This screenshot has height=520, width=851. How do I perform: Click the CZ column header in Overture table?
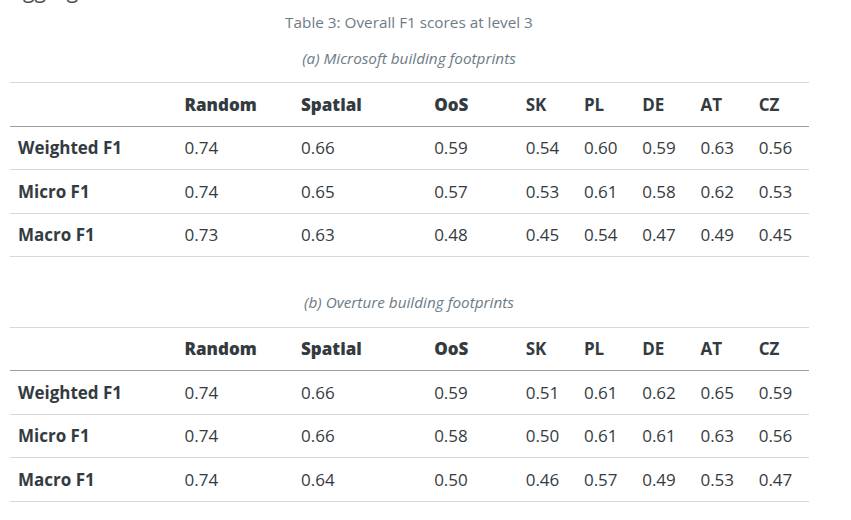point(769,349)
